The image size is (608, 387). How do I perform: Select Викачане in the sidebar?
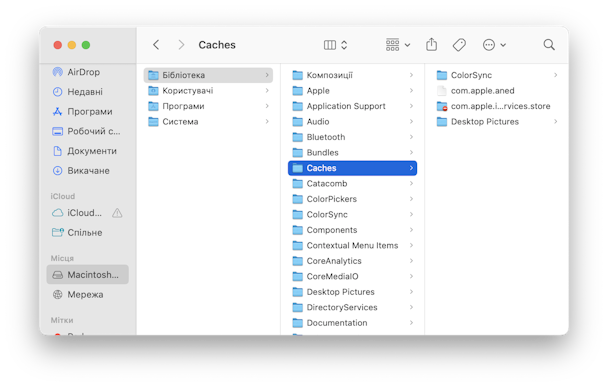88,171
